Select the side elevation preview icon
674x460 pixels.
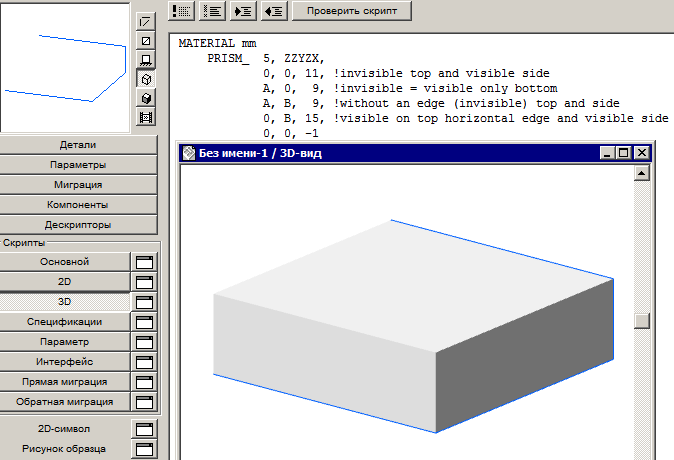146,60
